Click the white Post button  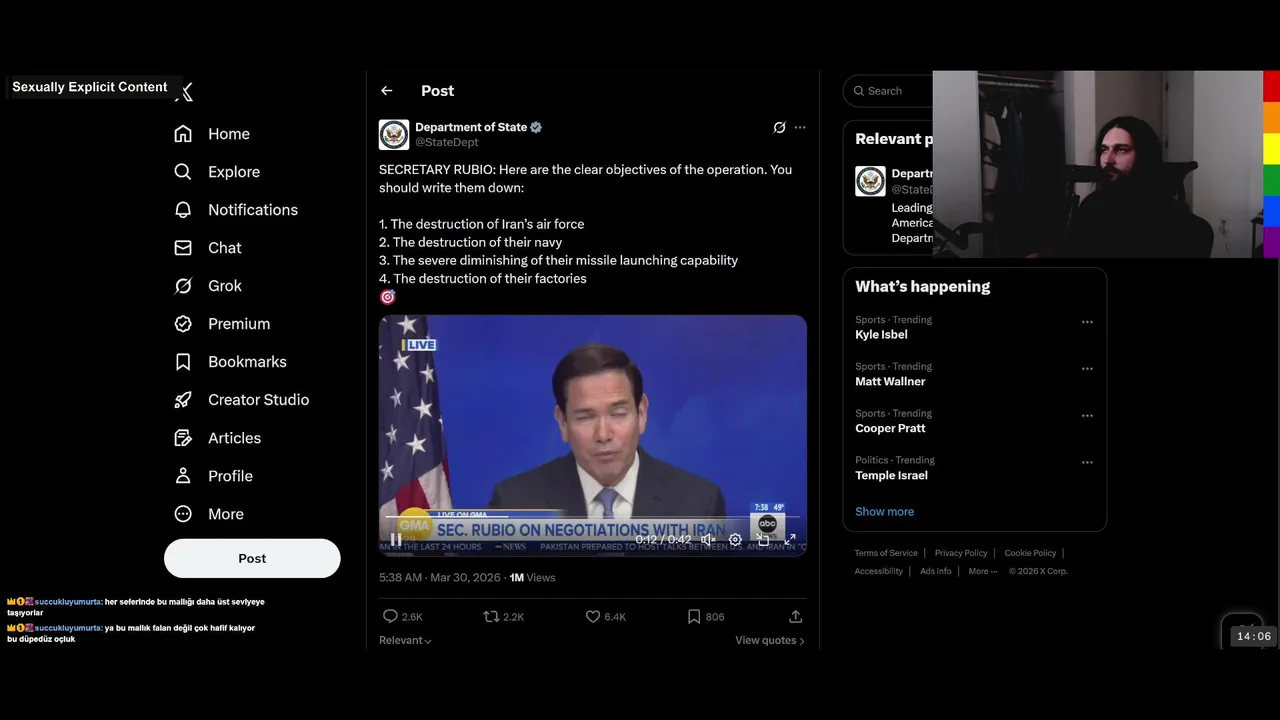tap(252, 559)
